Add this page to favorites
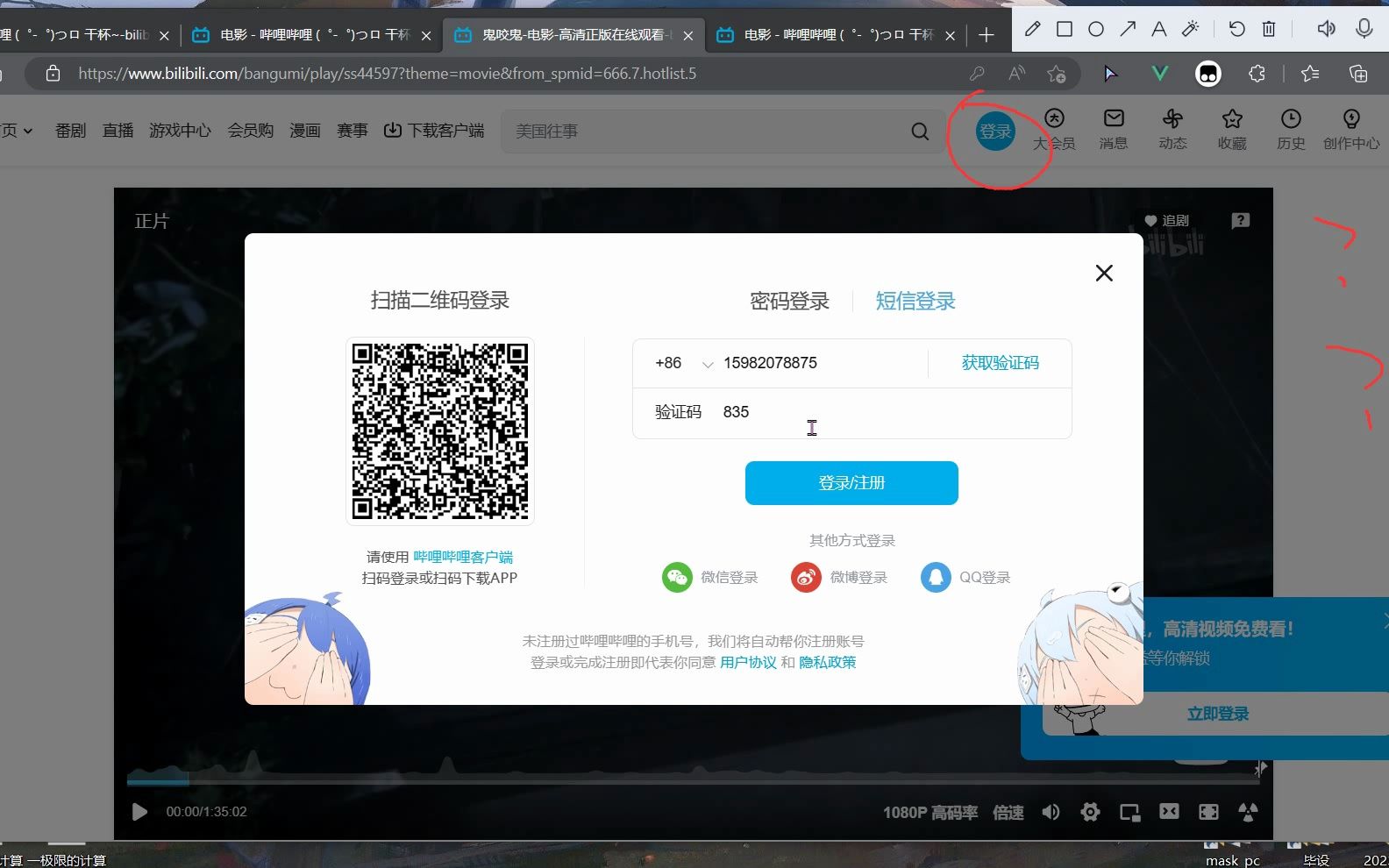Image resolution: width=1389 pixels, height=868 pixels. (x=1057, y=74)
